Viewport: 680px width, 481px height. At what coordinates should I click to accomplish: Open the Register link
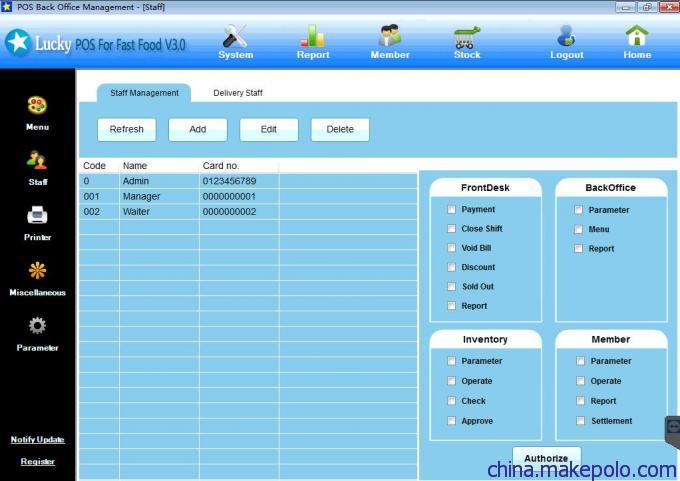pyautogui.click(x=38, y=461)
